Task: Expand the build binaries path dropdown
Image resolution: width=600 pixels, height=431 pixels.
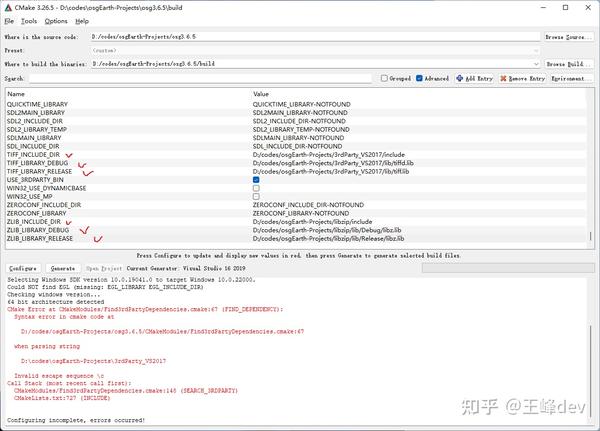Action: (x=536, y=64)
